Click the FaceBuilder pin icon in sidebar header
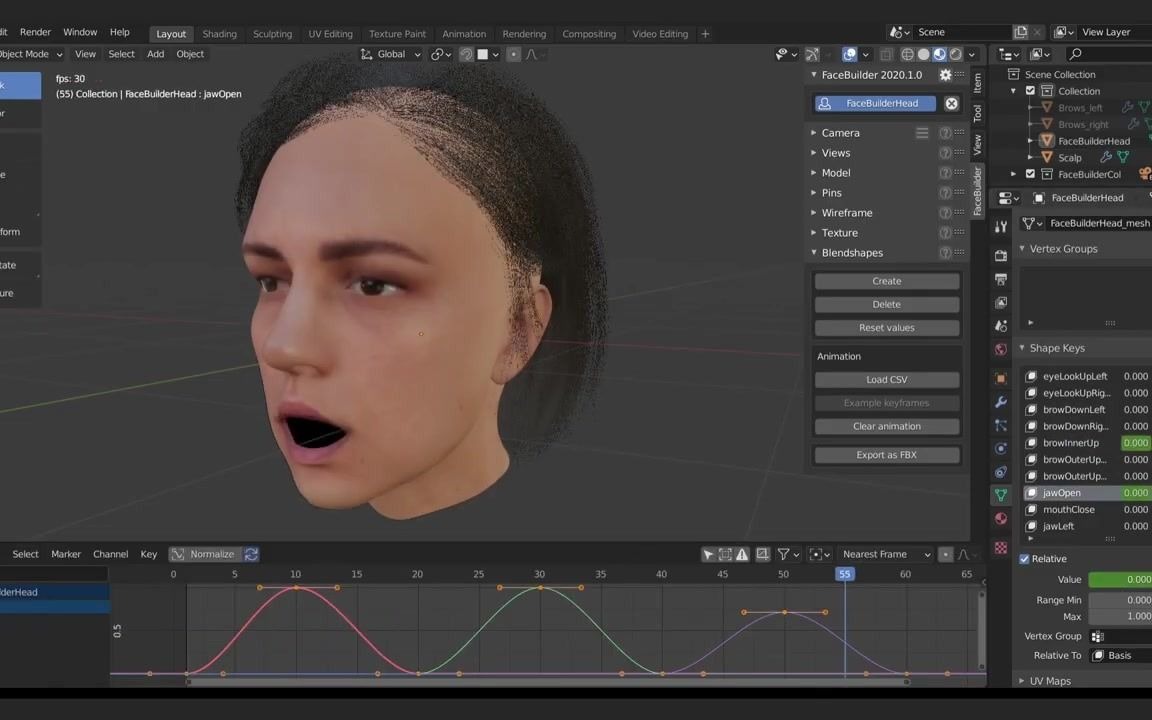Screen dimensions: 1152x720 tap(946, 75)
